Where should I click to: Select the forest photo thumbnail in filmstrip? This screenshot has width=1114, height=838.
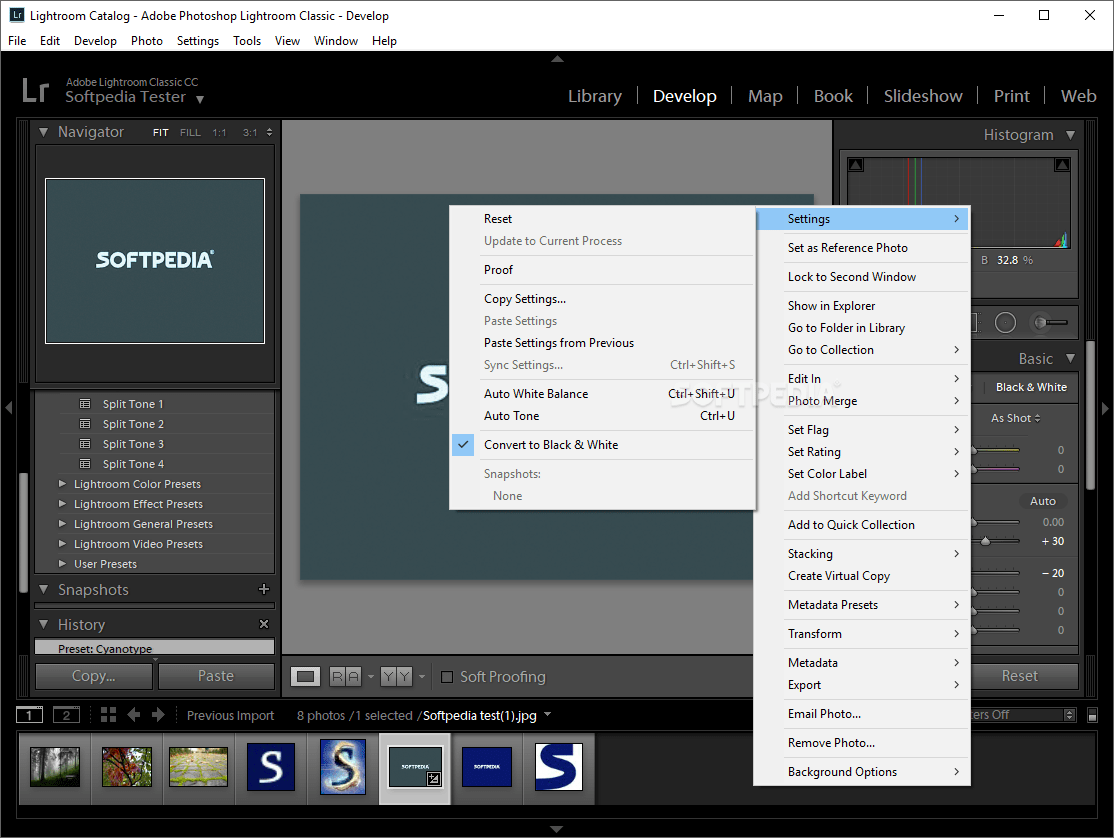coord(55,767)
